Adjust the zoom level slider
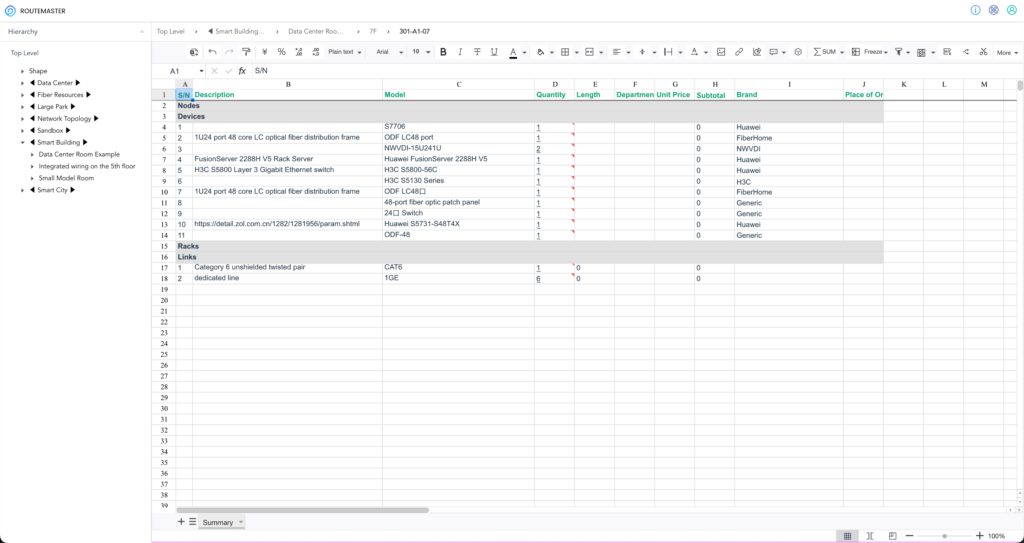This screenshot has width=1024, height=543. coord(944,536)
